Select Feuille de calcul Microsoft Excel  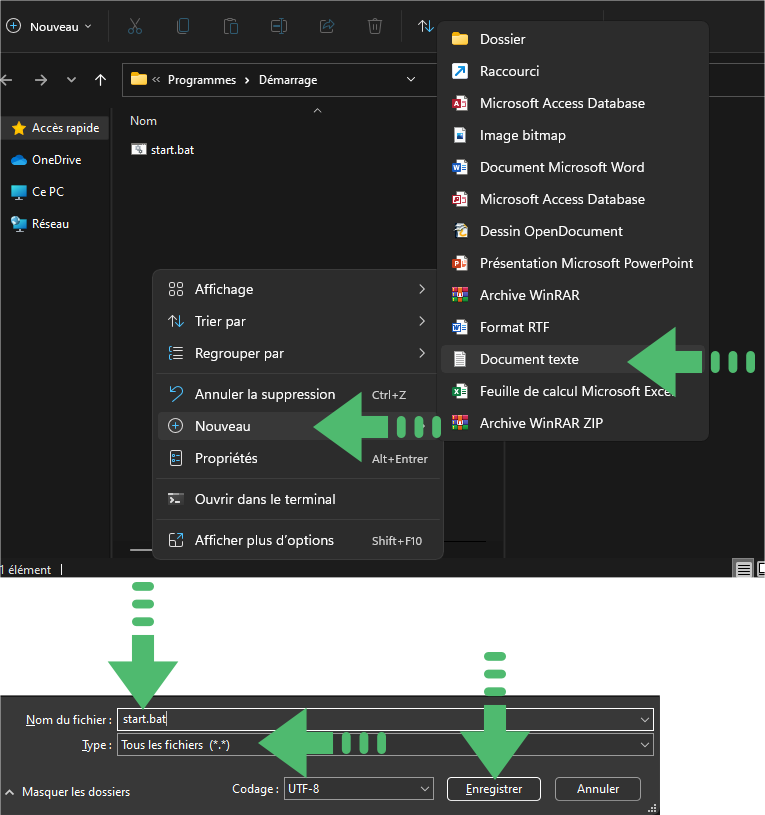coord(573,391)
